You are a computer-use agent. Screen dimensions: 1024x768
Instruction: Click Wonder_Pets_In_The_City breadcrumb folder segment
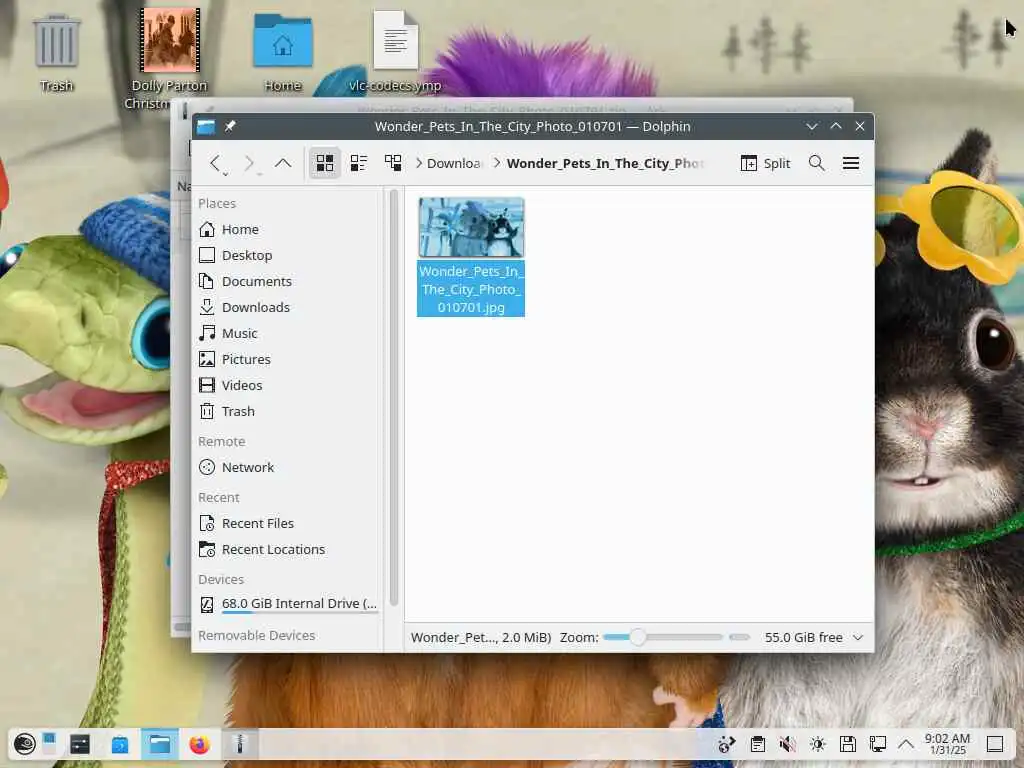(x=605, y=163)
